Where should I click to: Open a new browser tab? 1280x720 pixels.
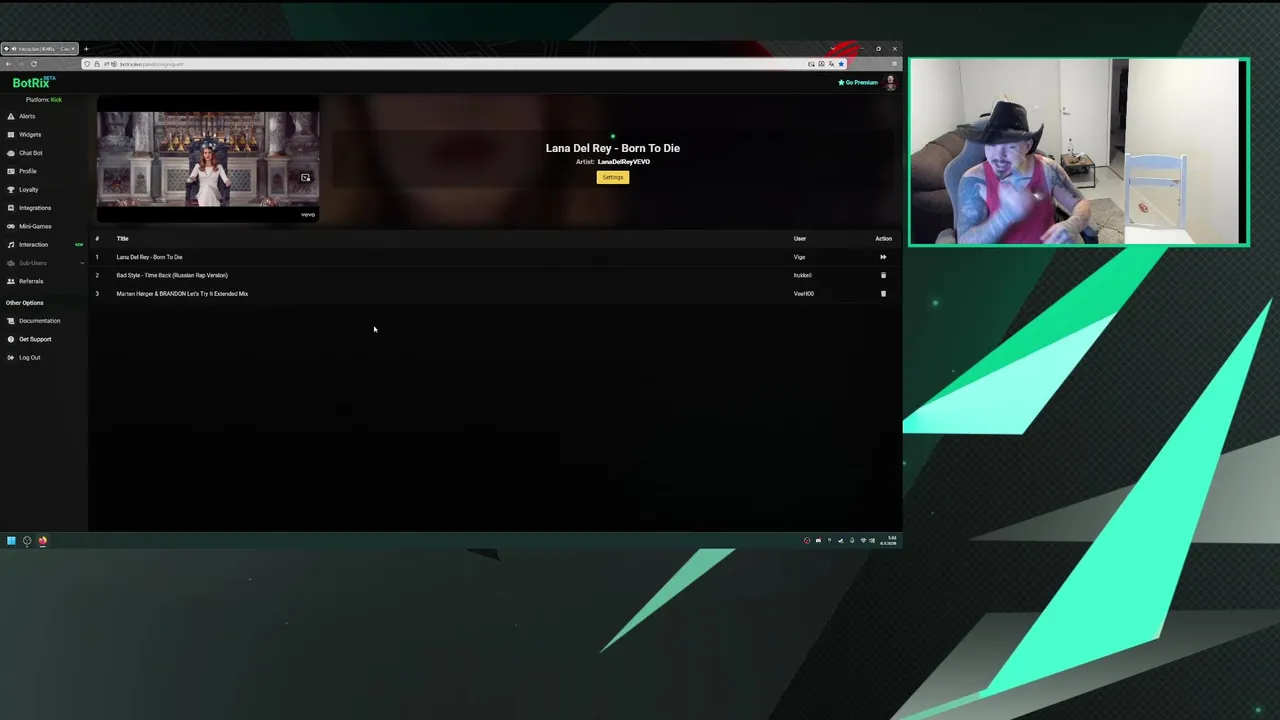coord(86,49)
